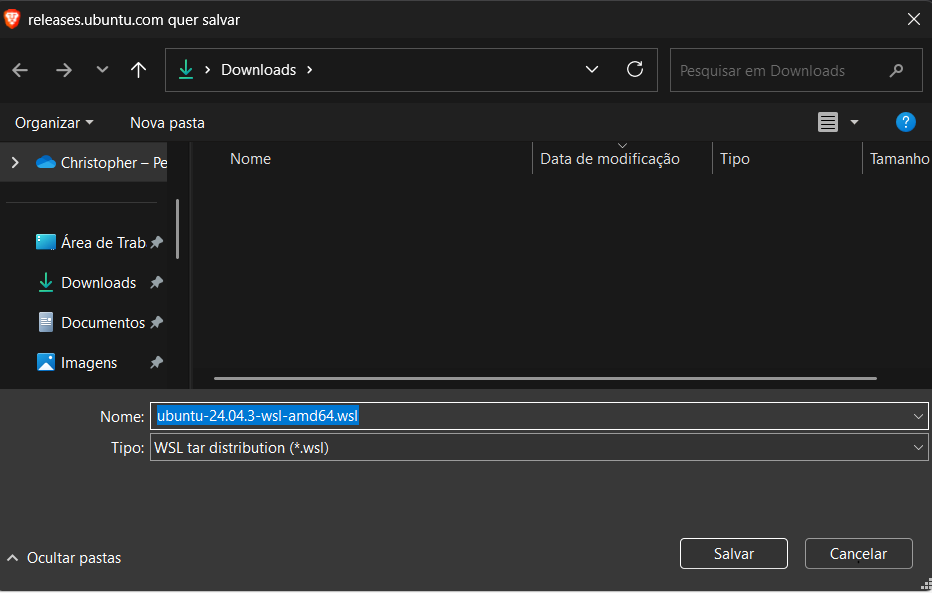Unpin Área de Trabalho pin icon
Image resolution: width=932 pixels, height=593 pixels.
point(156,242)
